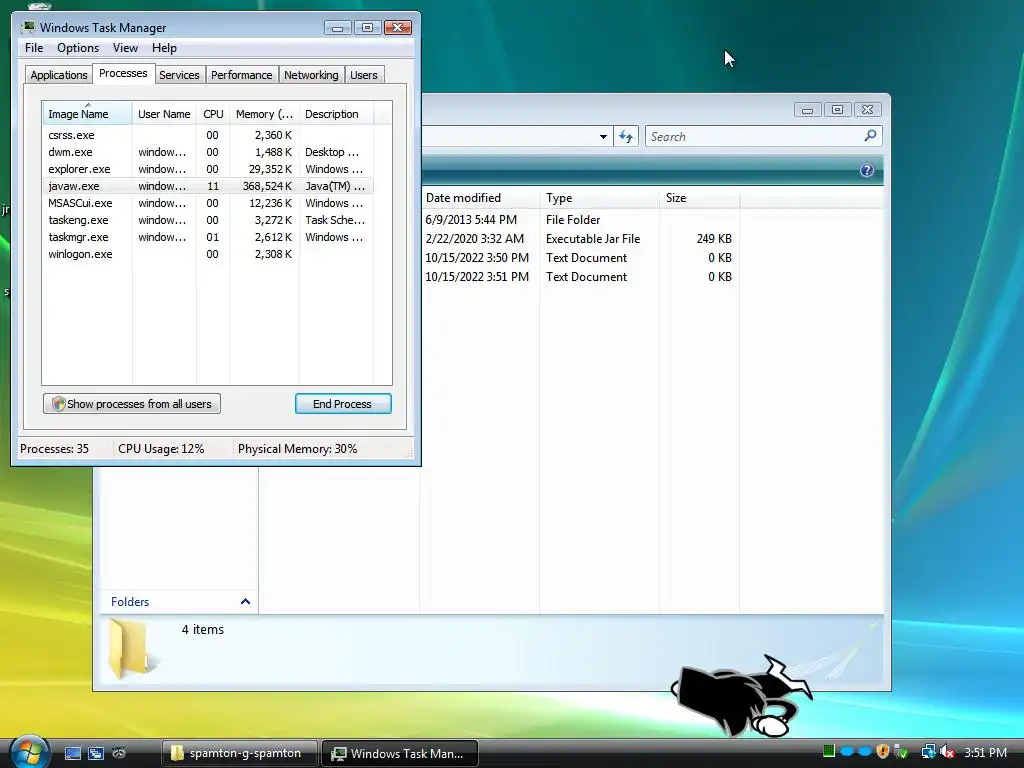The image size is (1024, 768).
Task: Select the File Folder row in Explorer
Action: 579,220
